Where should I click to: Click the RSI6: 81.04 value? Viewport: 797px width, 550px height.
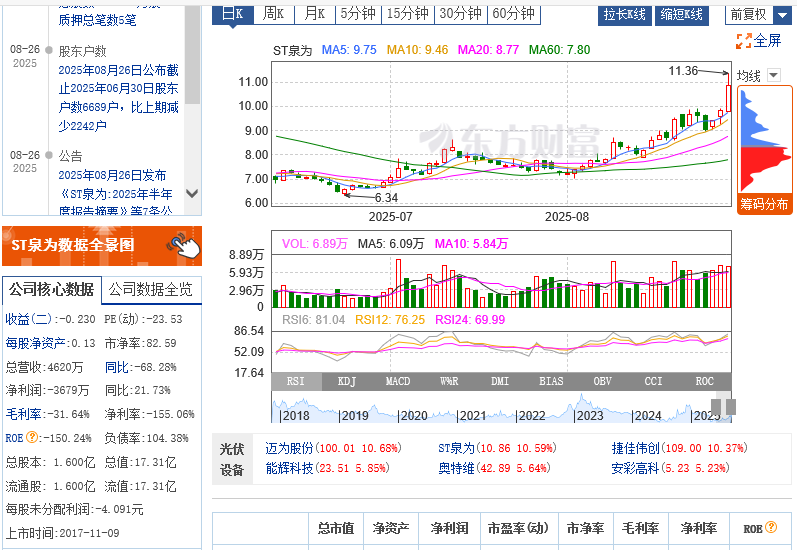tap(314, 320)
